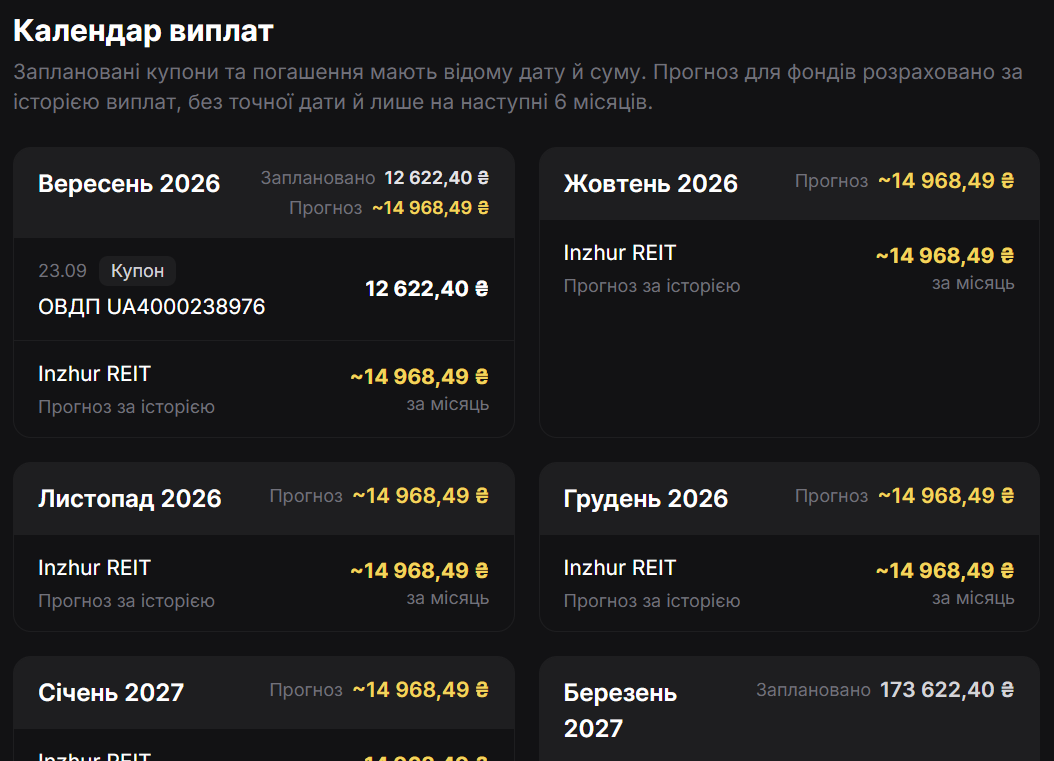
Task: Open the Inzhur REIT row in Вересень 2026
Action: click(x=264, y=389)
